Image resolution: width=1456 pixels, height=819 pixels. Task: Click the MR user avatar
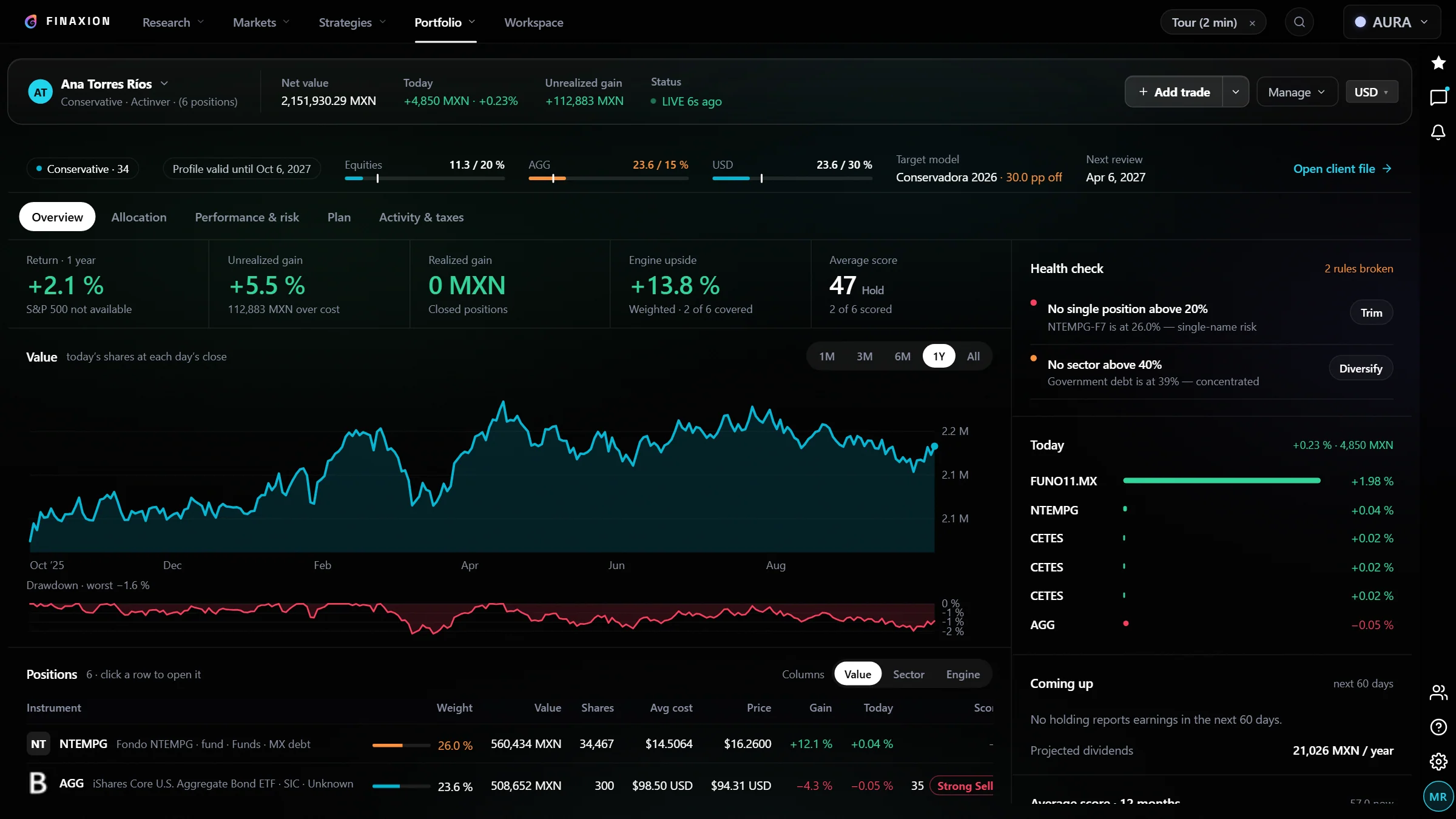tap(1438, 797)
